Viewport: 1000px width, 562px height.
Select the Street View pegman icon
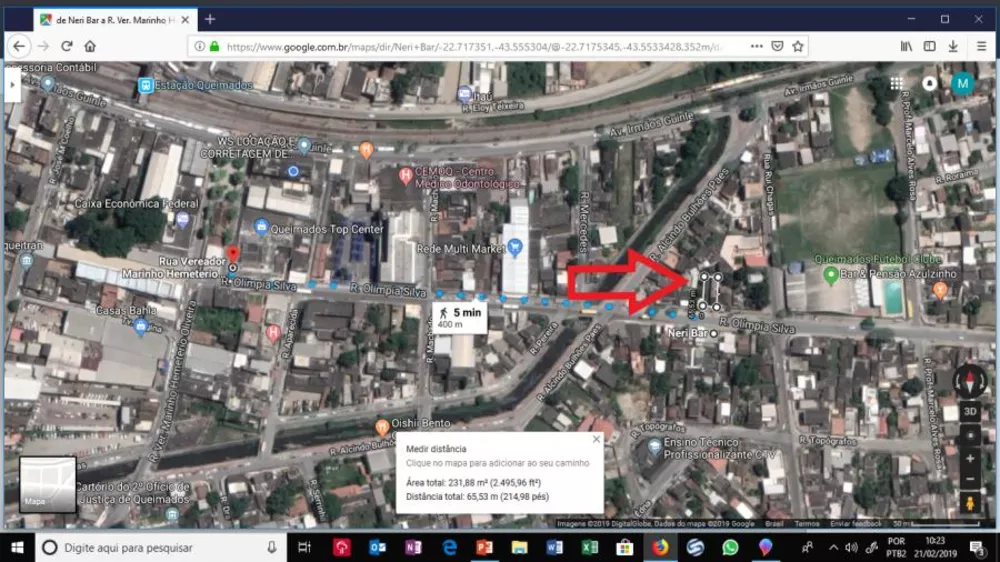969,504
